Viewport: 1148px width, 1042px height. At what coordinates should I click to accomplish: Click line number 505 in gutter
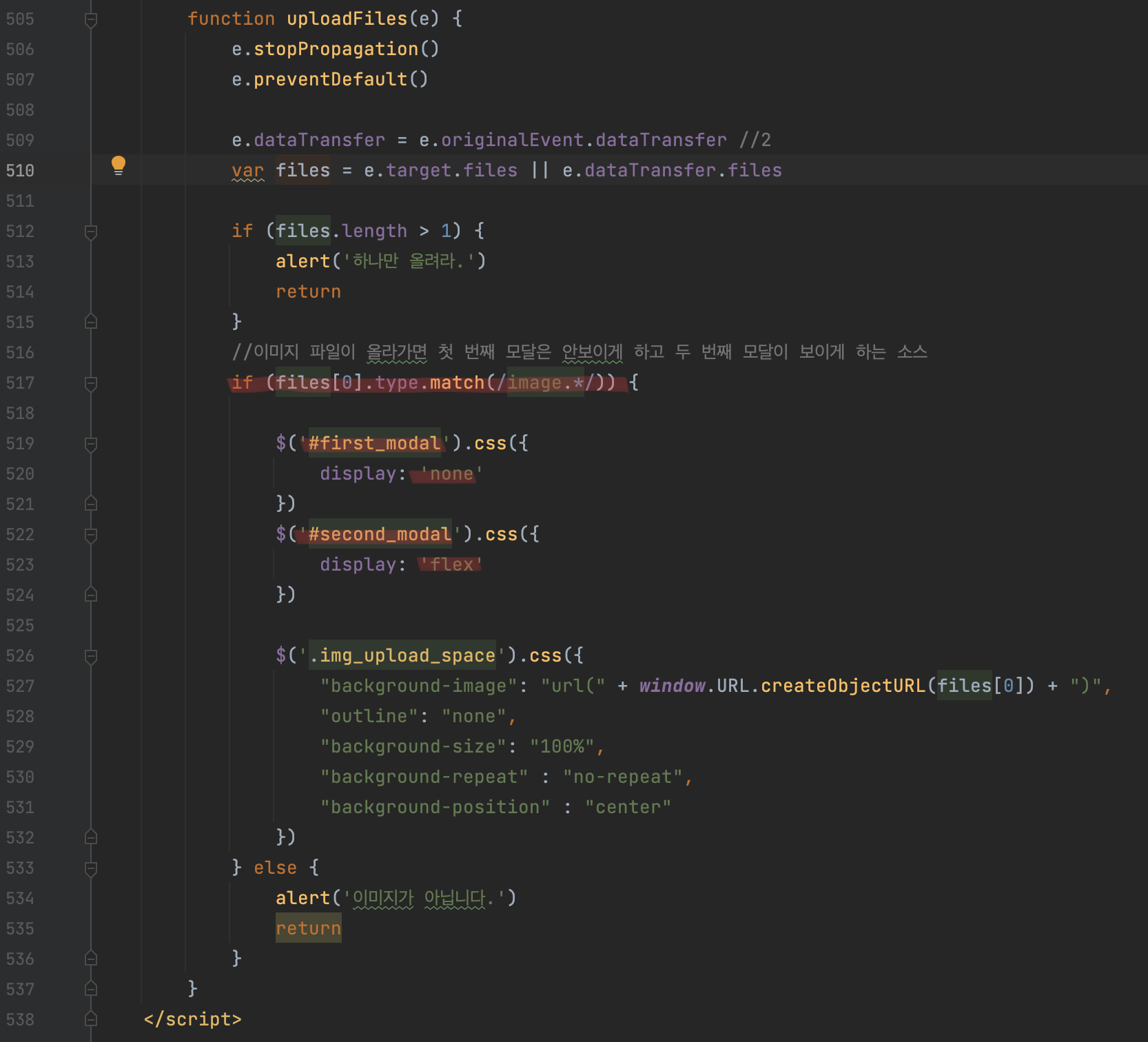pyautogui.click(x=20, y=19)
